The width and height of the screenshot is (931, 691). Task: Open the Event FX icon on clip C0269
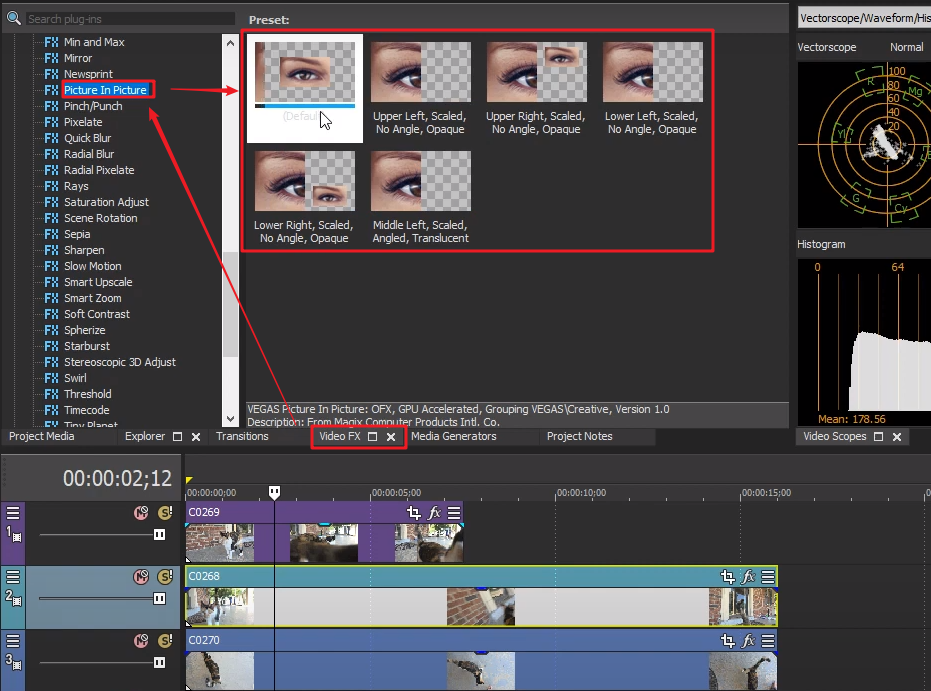click(435, 512)
